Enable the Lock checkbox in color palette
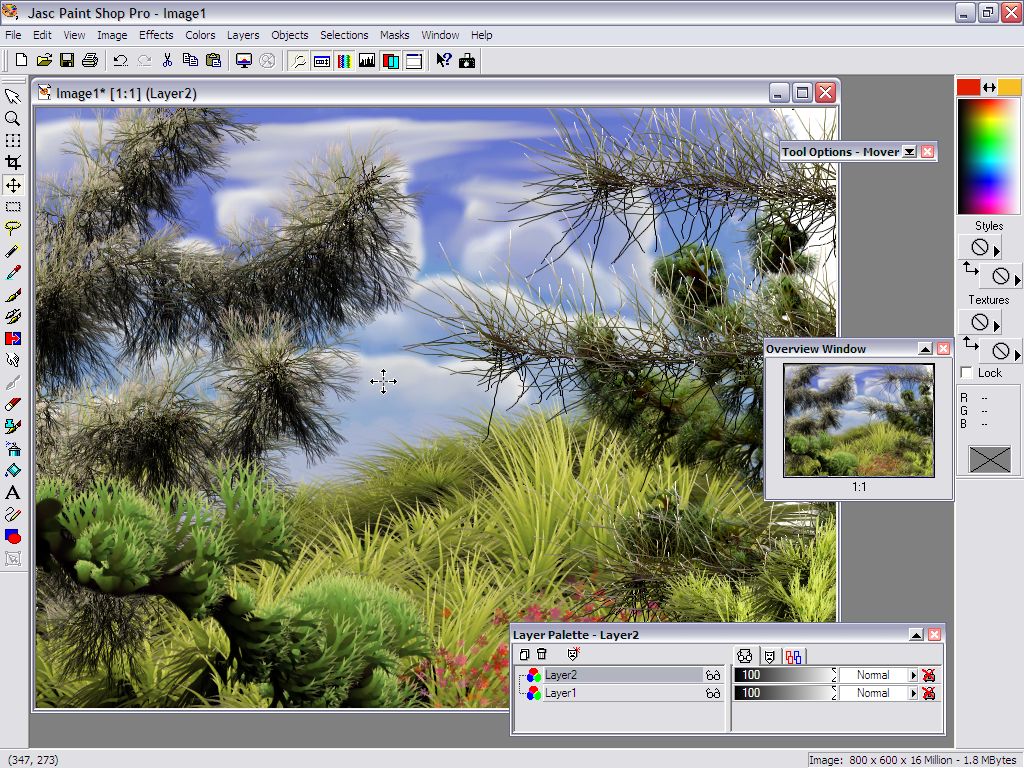The width and height of the screenshot is (1024, 768). click(x=966, y=373)
